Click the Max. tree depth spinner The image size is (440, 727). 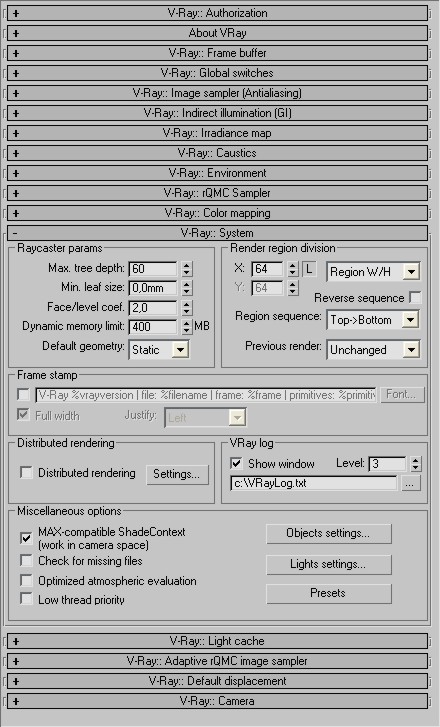[x=186, y=268]
